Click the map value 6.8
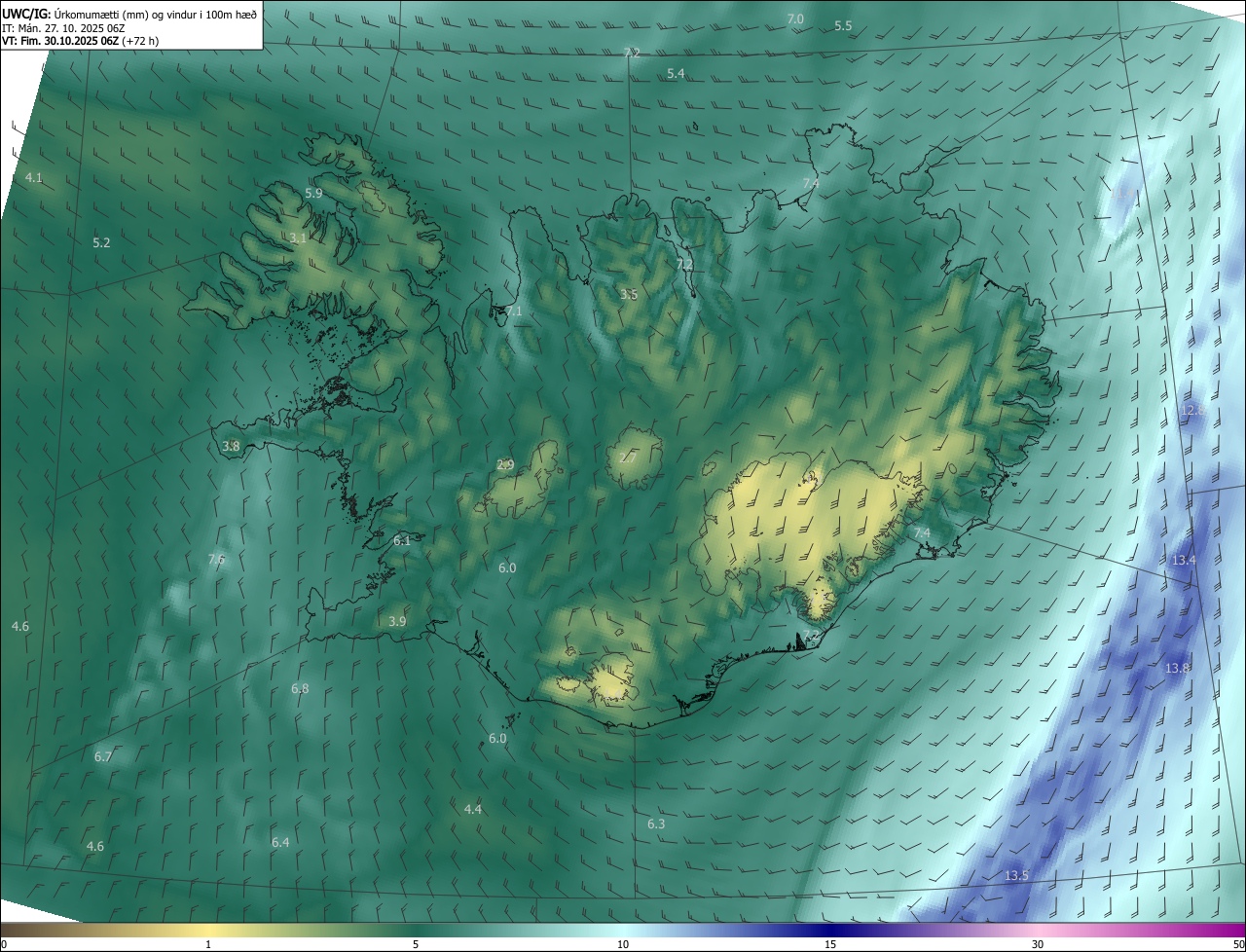 click(300, 689)
